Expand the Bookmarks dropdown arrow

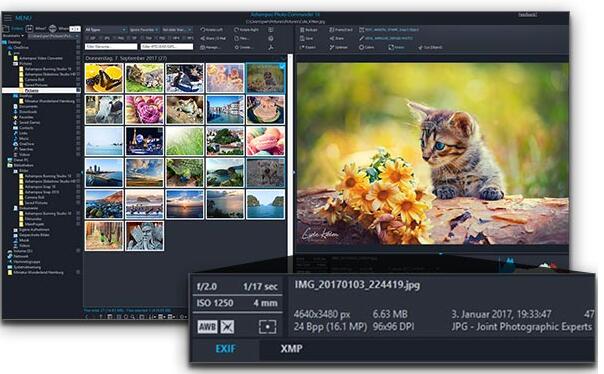coord(23,36)
